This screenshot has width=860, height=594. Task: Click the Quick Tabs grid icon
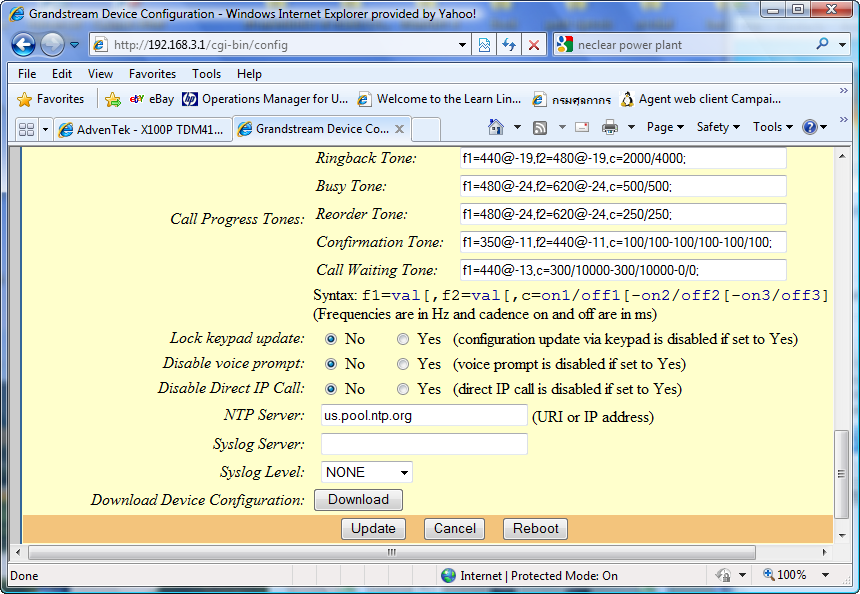pos(26,129)
